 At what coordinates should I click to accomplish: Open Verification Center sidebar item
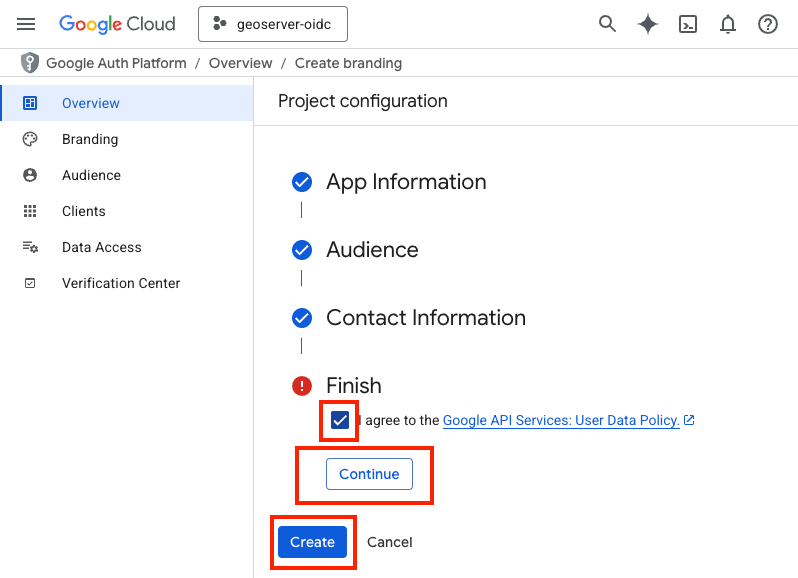tap(121, 283)
